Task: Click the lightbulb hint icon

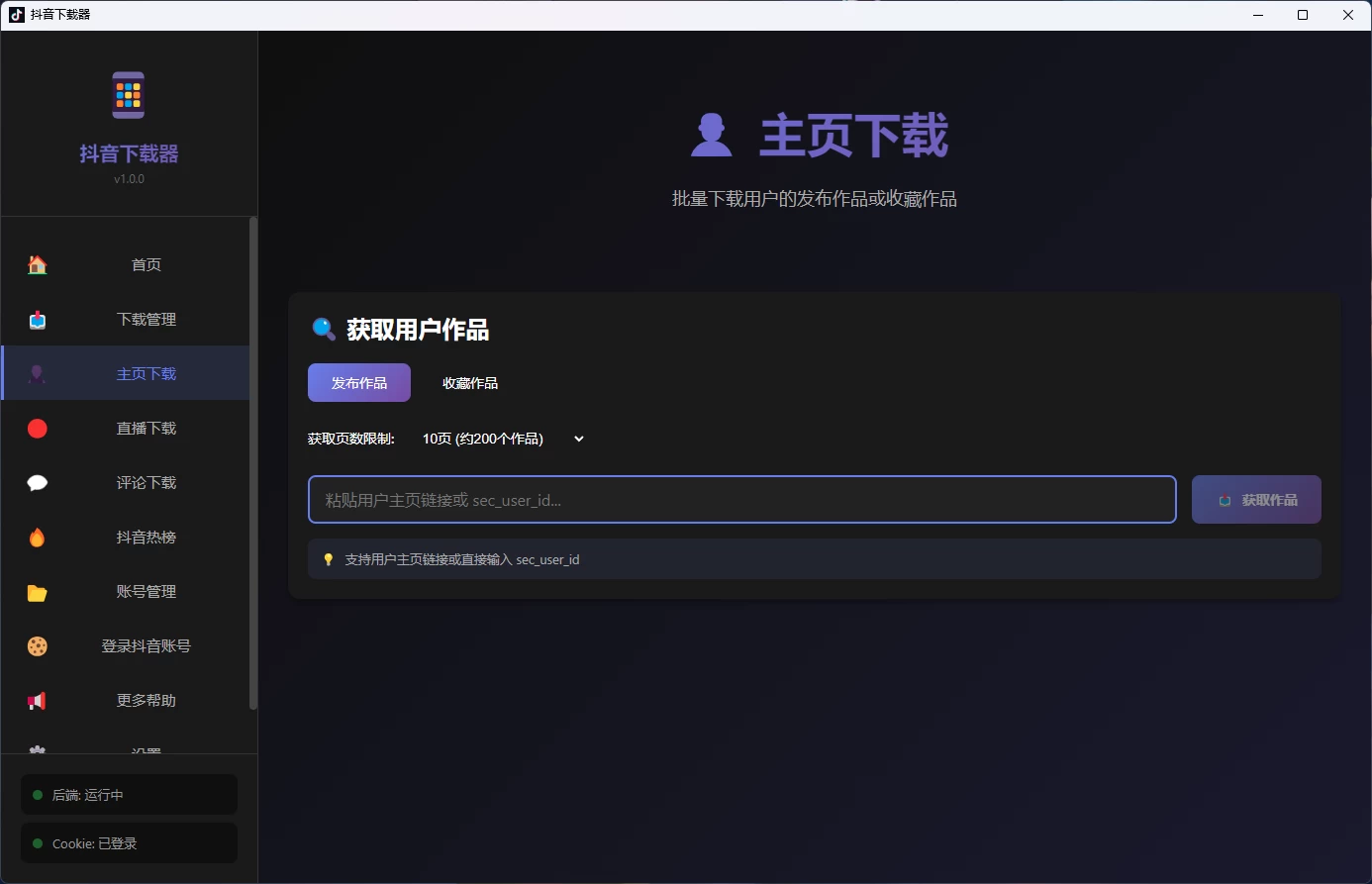Action: coord(329,559)
